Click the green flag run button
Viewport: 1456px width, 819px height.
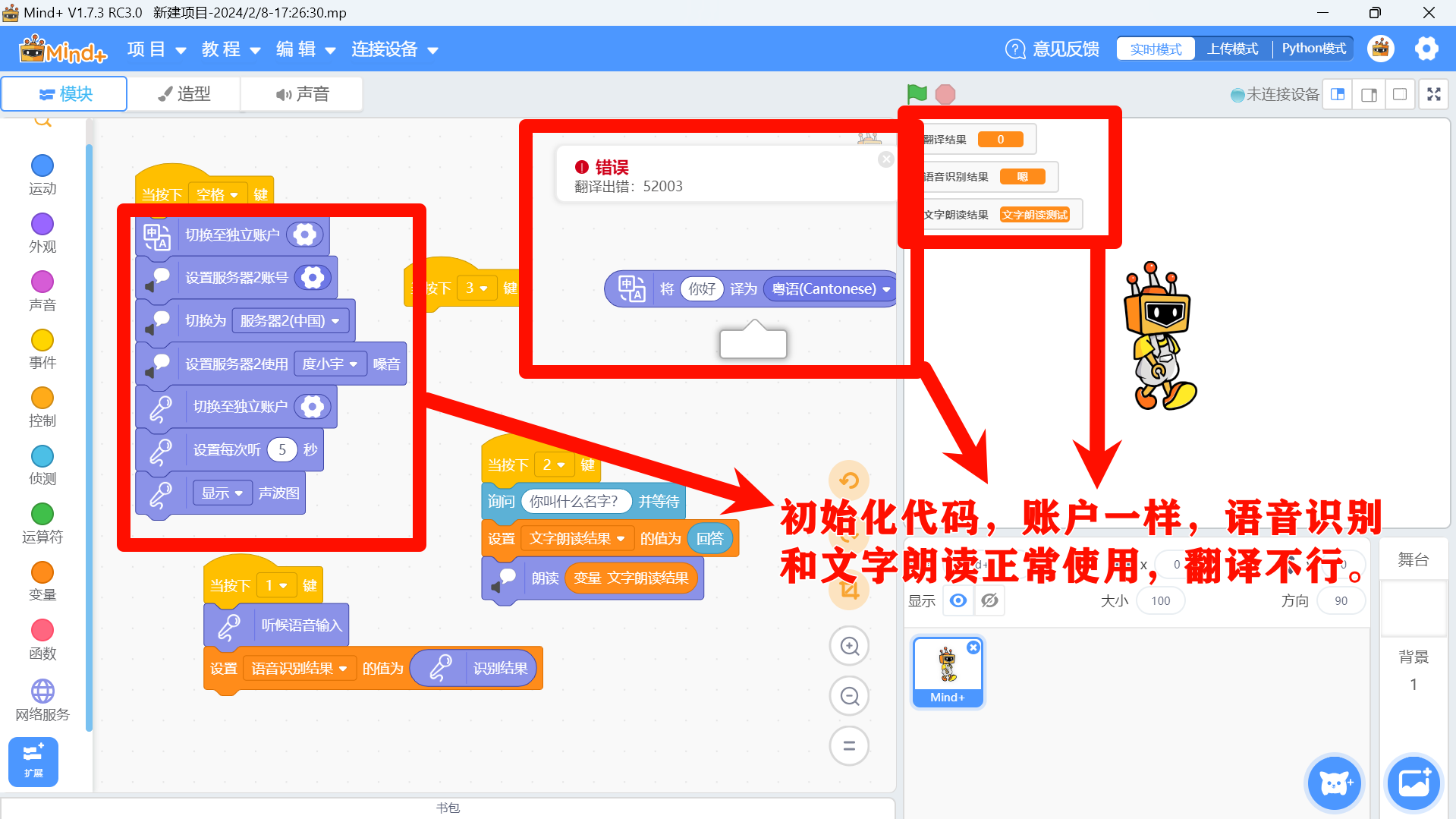point(917,94)
